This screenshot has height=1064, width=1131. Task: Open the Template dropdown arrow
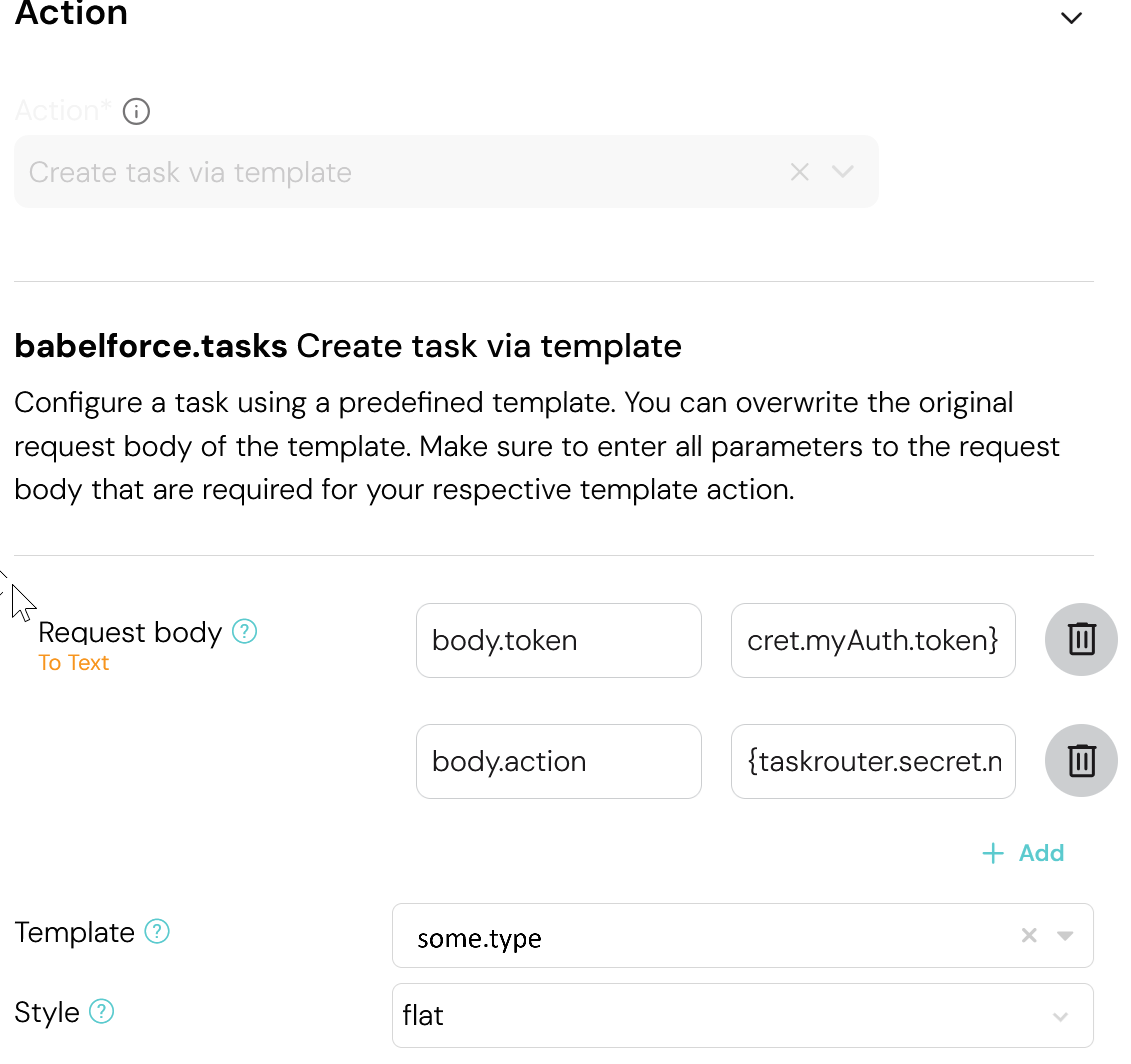point(1065,936)
